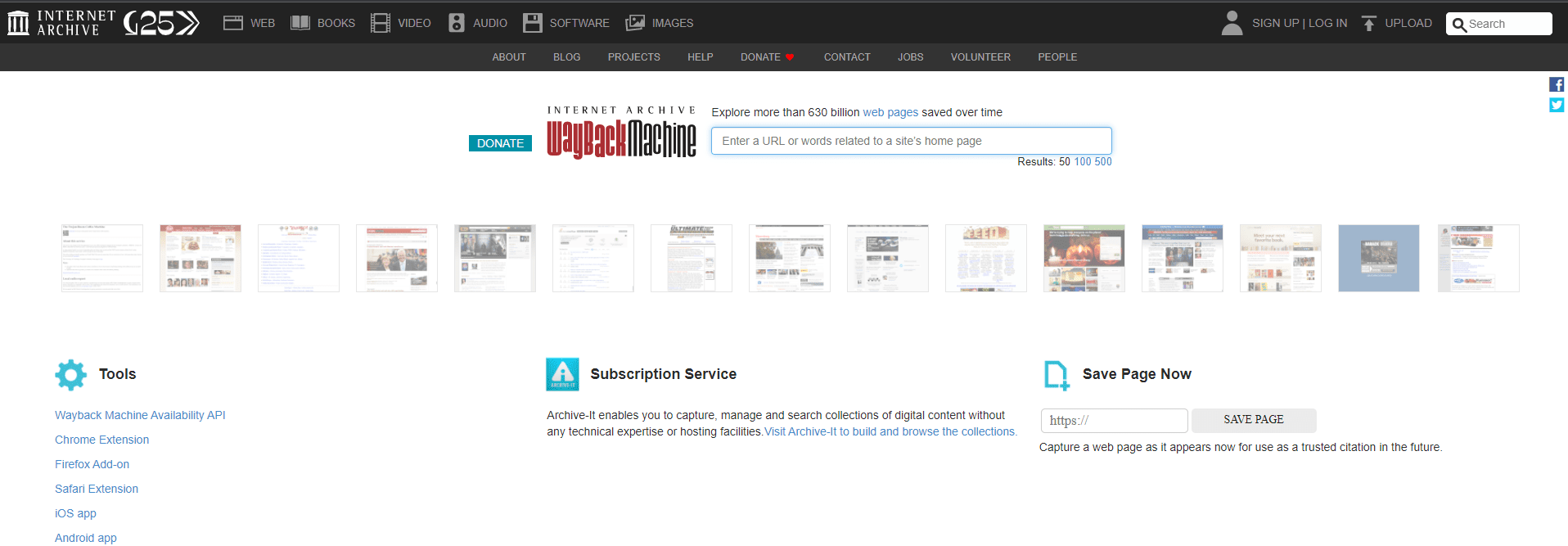Open the PROJECTS menu item
The width and height of the screenshot is (1568, 546).
point(633,57)
